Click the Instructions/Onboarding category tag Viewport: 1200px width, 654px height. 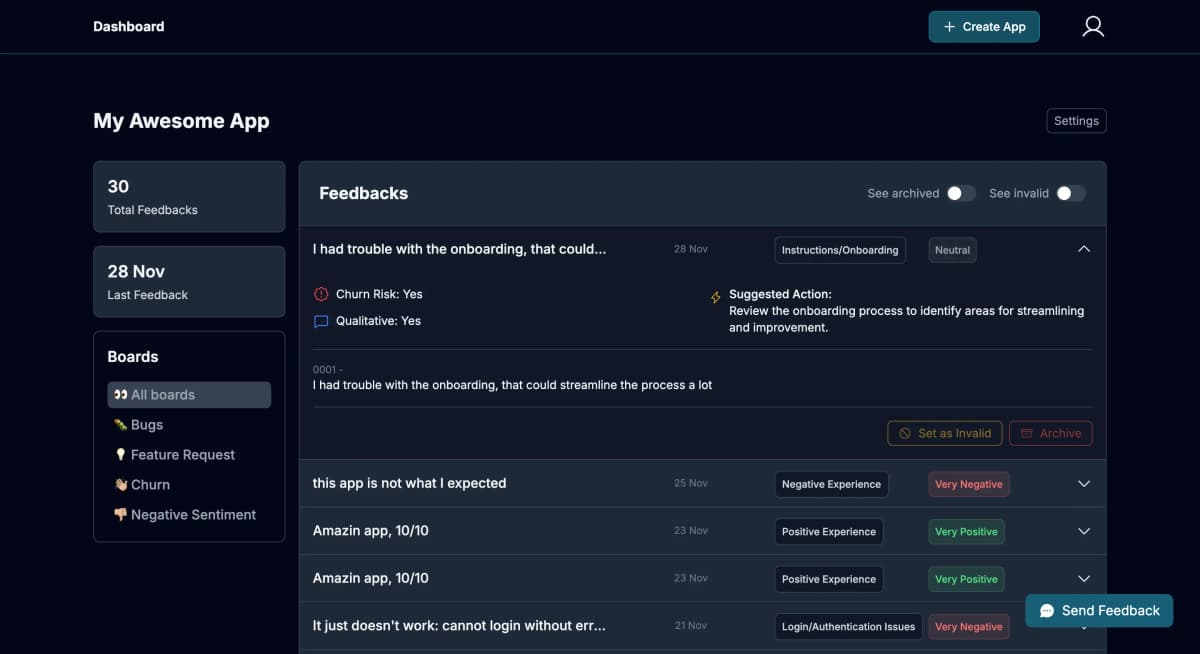pyautogui.click(x=839, y=250)
